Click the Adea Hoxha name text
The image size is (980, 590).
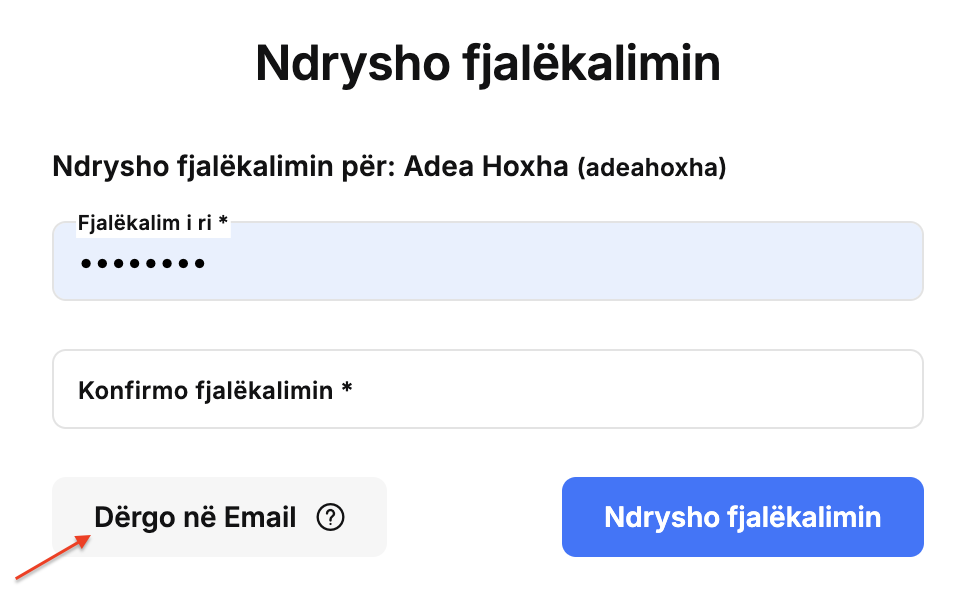pos(486,166)
